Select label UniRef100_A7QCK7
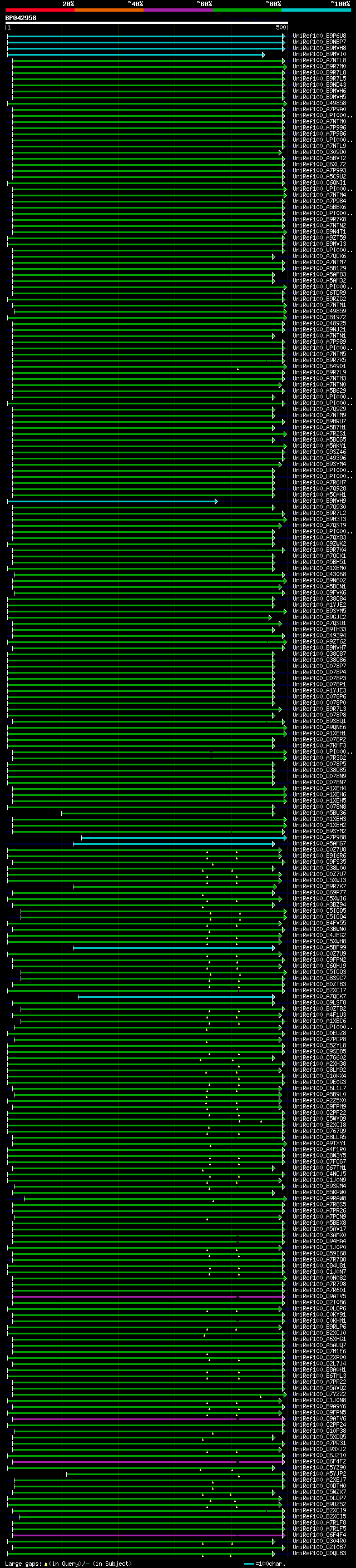 319,996
